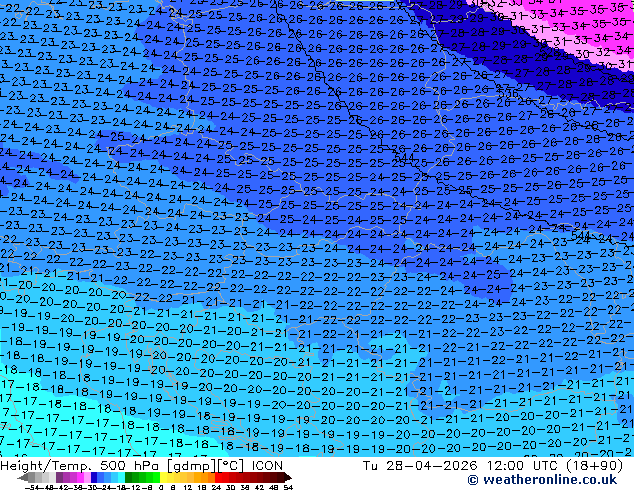Click the dark maroon right arrow end of color scale

click(x=288, y=478)
